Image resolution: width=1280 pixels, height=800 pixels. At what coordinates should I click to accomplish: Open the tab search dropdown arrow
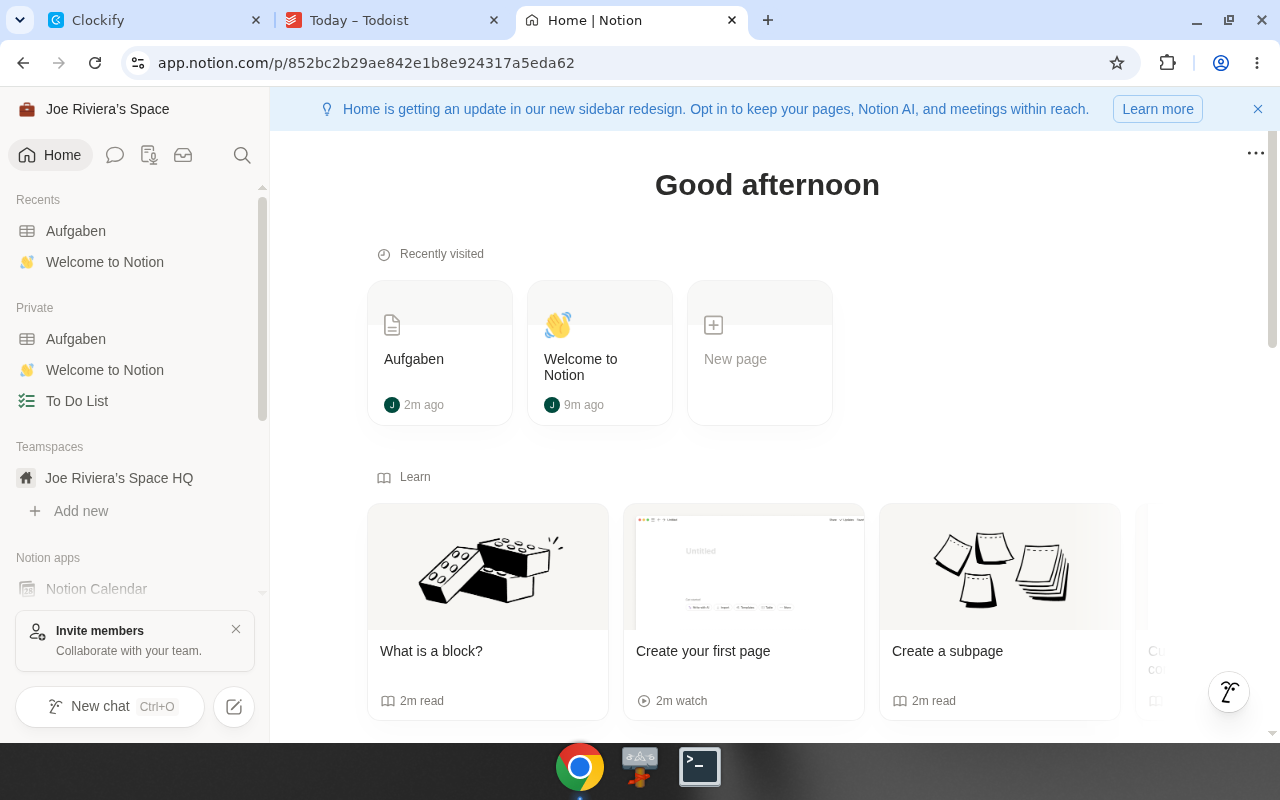pos(20,20)
